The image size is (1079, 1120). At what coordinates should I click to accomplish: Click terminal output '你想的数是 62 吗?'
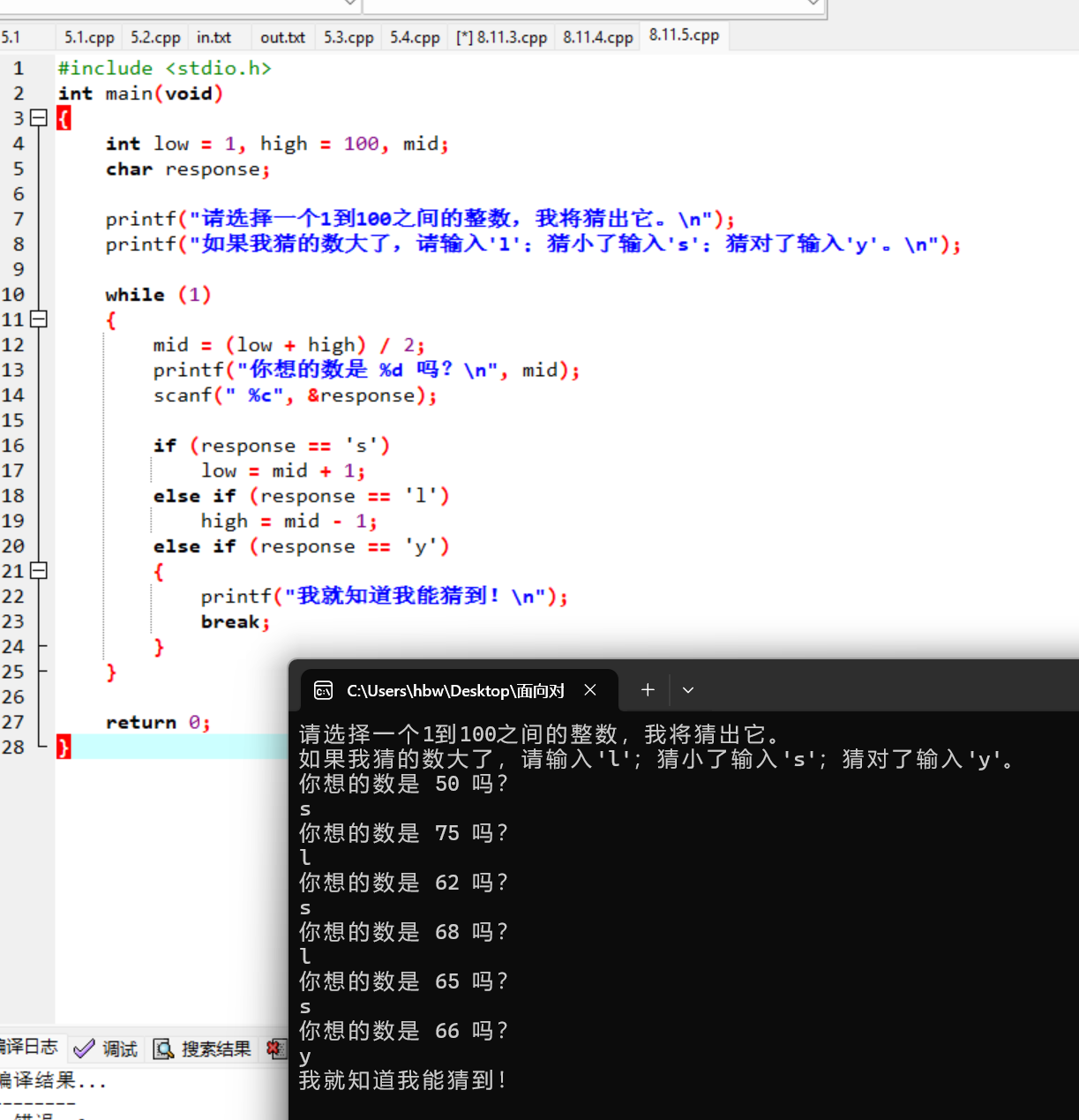tap(403, 883)
